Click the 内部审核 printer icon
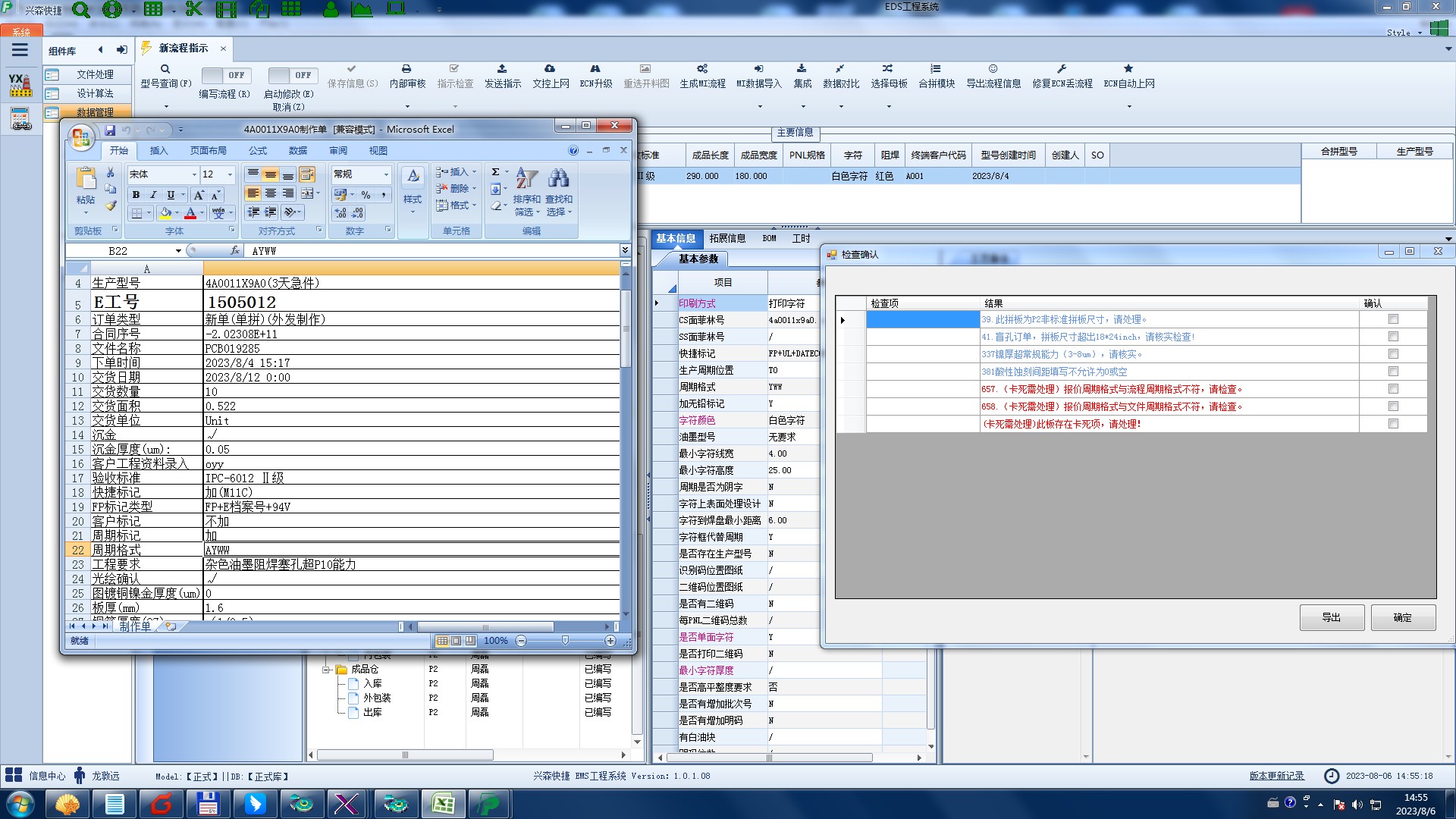Viewport: 1456px width, 819px height. tap(406, 69)
